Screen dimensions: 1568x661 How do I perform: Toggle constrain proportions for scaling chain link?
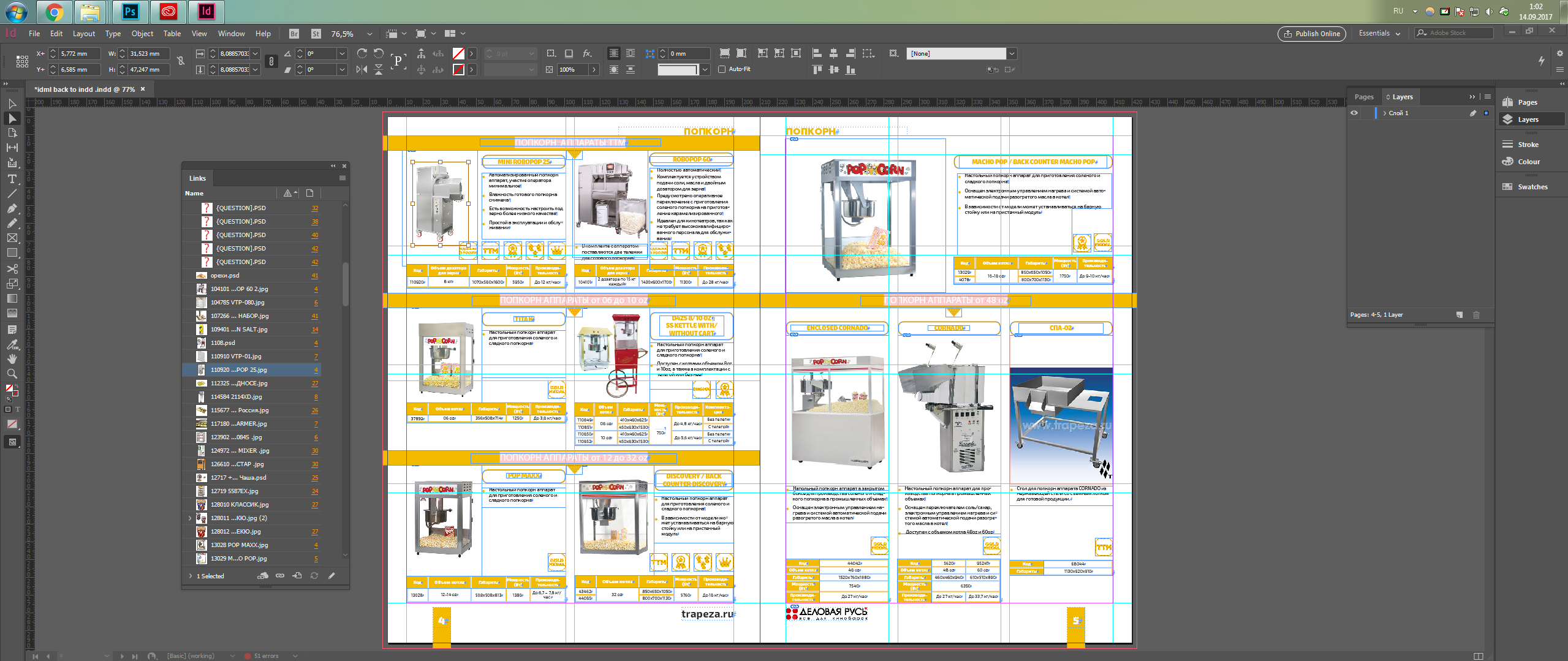coord(271,61)
